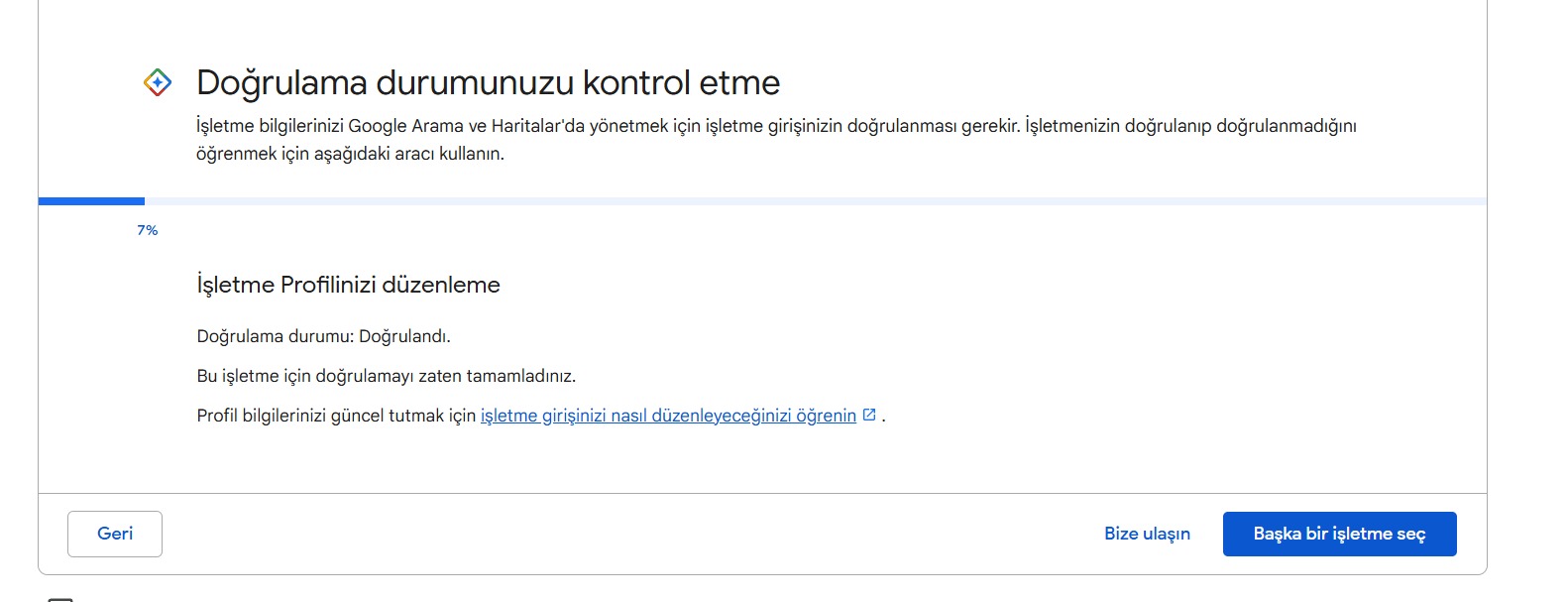
Task: Click the 'Doğrulama durumunuzu kontrol etme' heading
Action: [x=488, y=82]
